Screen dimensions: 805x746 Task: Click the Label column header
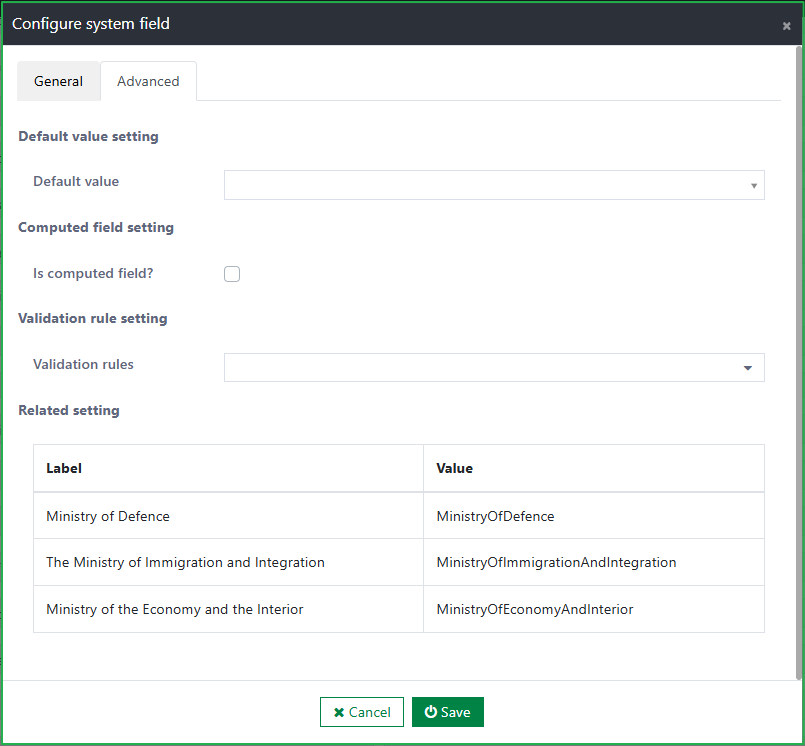point(228,468)
